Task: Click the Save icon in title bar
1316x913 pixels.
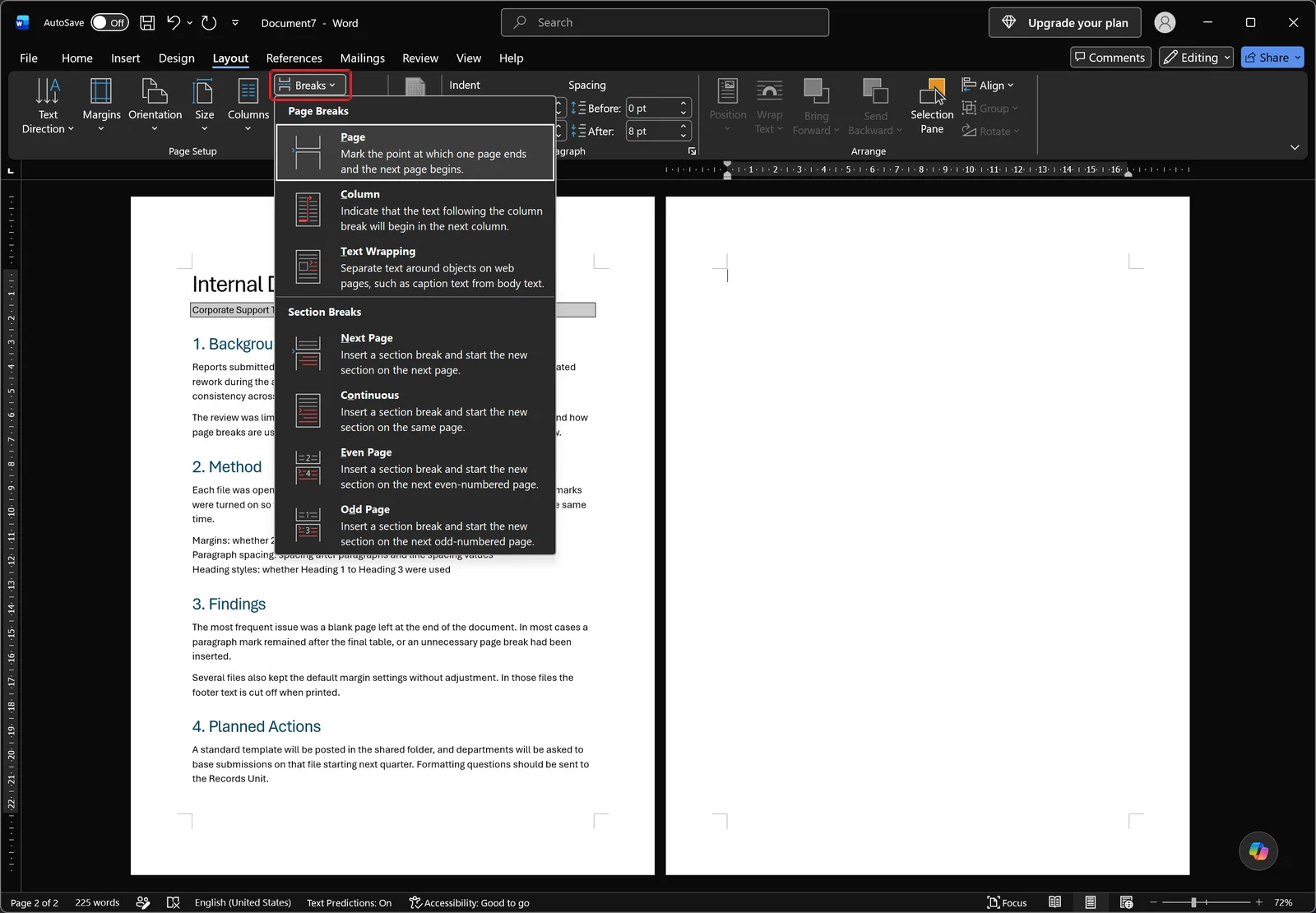Action: click(147, 22)
